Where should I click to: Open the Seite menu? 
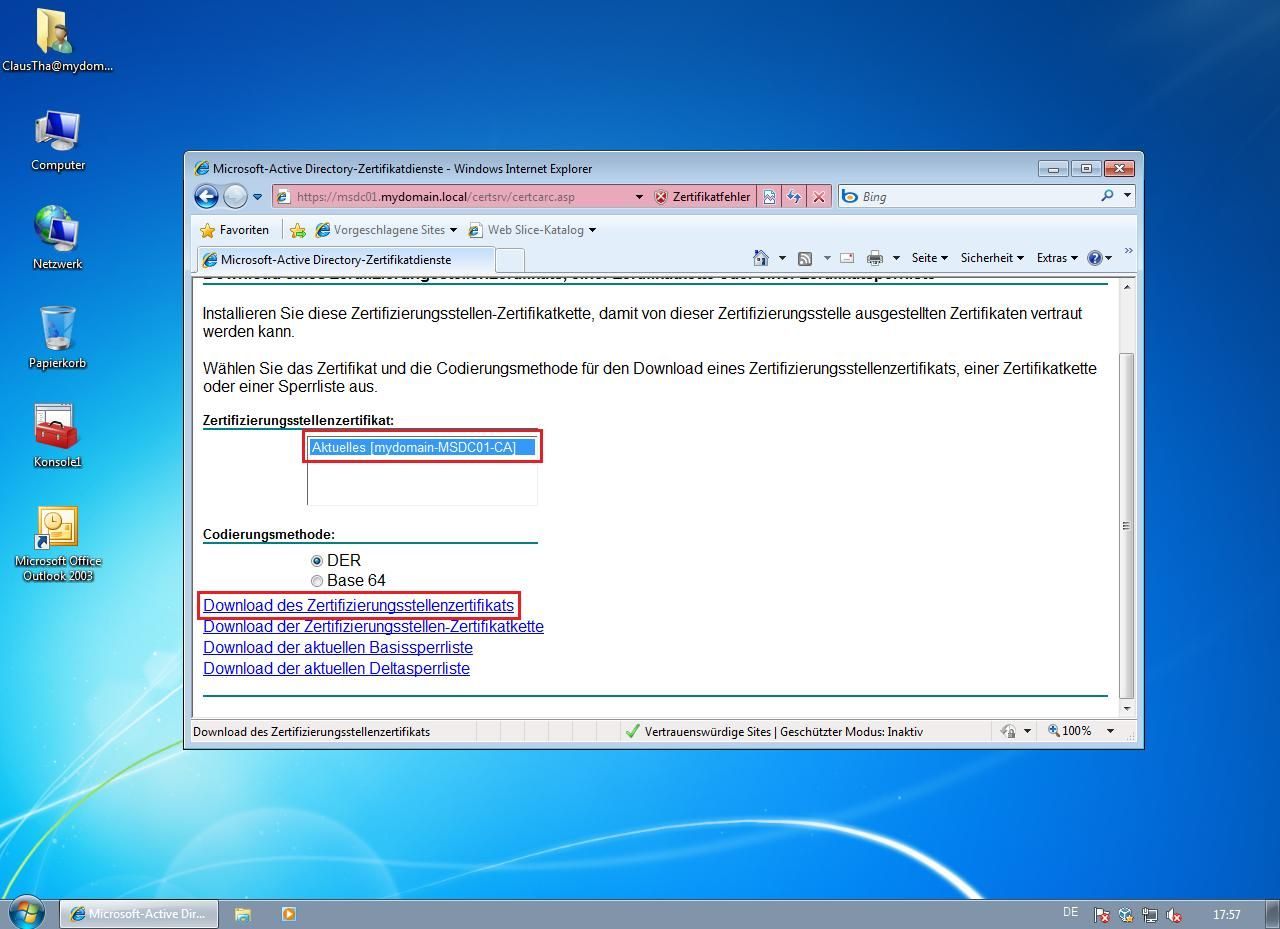[x=929, y=258]
